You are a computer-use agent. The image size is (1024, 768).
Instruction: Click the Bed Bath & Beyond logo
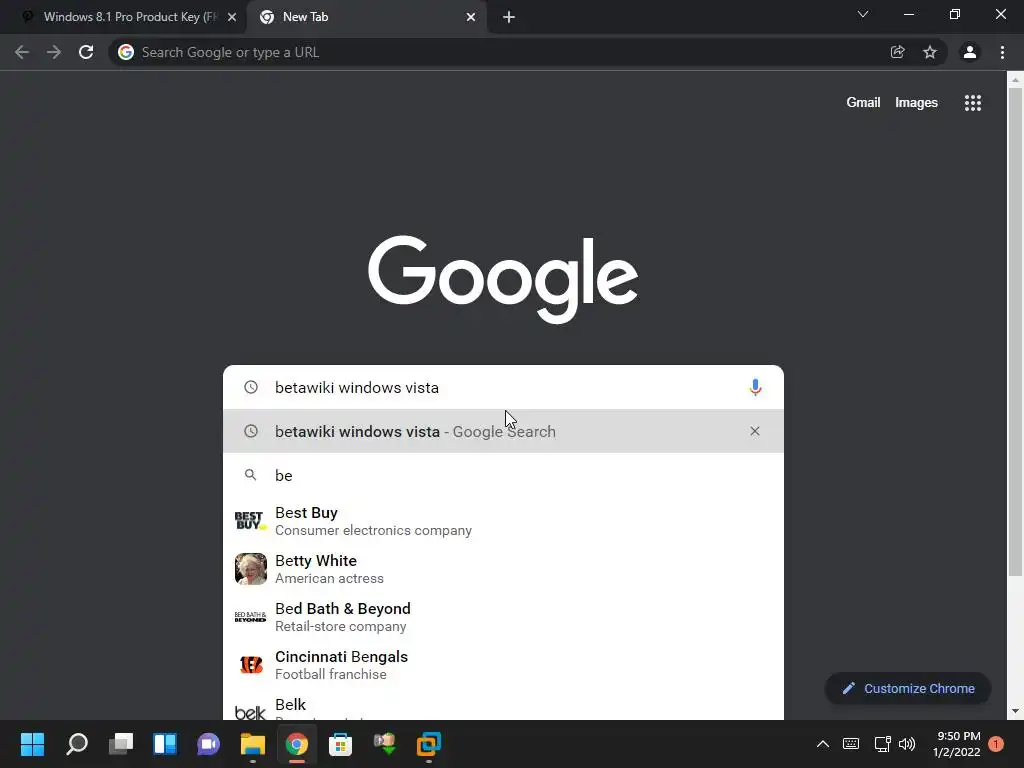[251, 616]
